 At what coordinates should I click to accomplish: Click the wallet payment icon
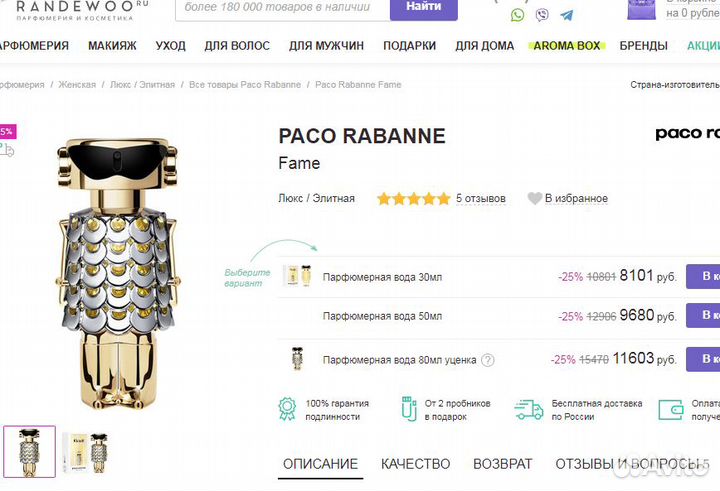coord(671,410)
